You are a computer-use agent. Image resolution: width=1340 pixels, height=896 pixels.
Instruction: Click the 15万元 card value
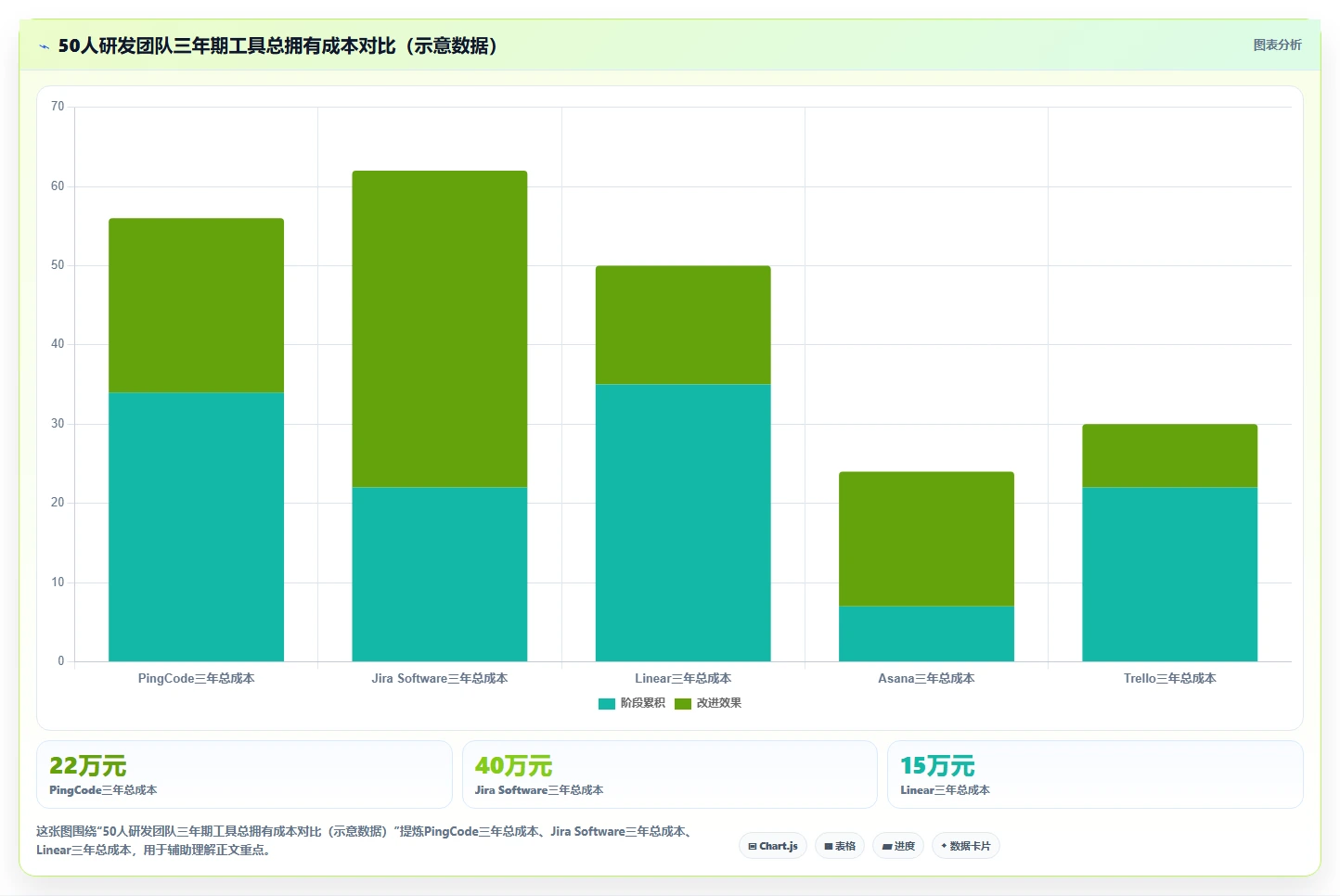tap(937, 766)
